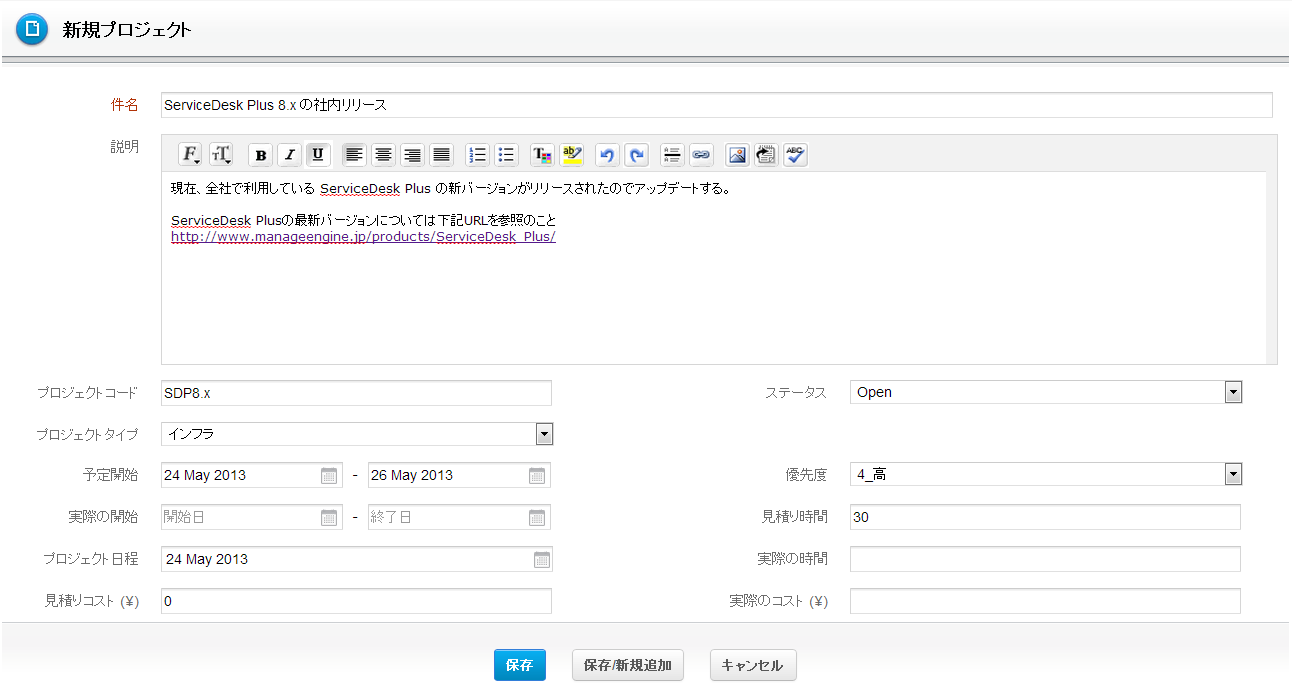Click the 26 May 2013 end field

point(459,476)
